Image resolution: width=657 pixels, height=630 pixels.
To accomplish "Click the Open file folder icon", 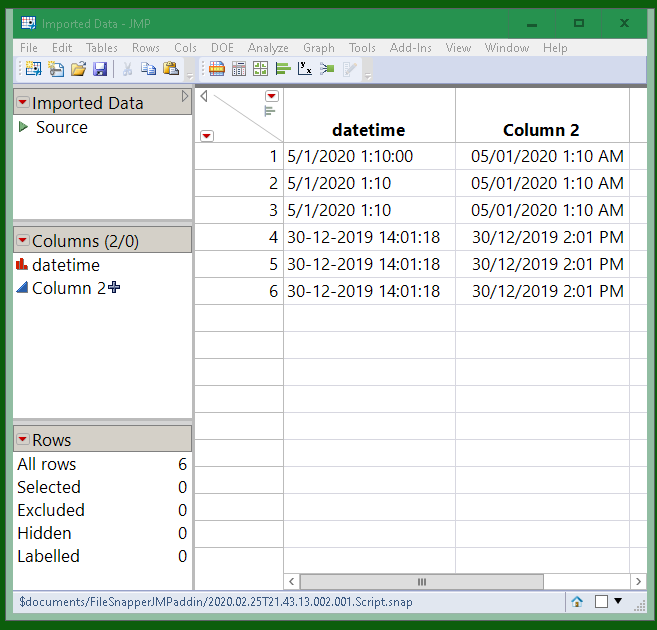I will coord(77,69).
